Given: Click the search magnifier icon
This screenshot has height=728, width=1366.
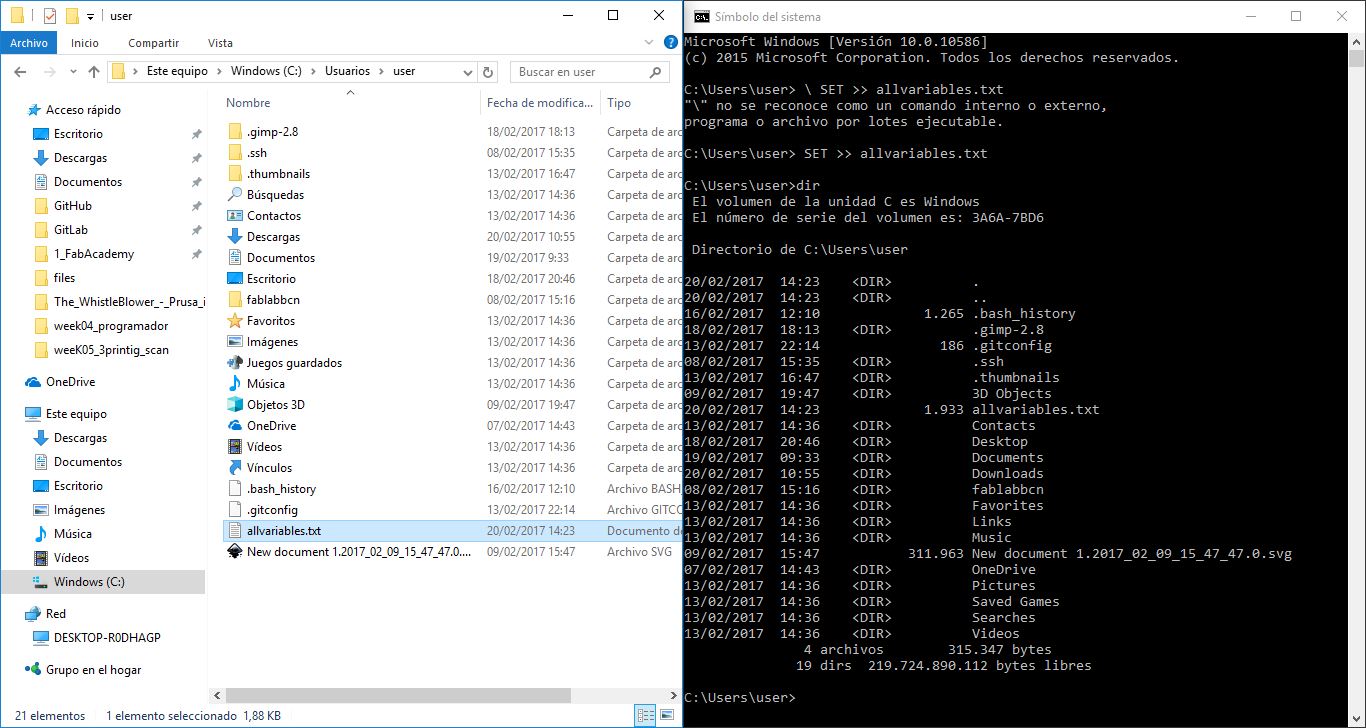Looking at the screenshot, I should click(x=656, y=72).
